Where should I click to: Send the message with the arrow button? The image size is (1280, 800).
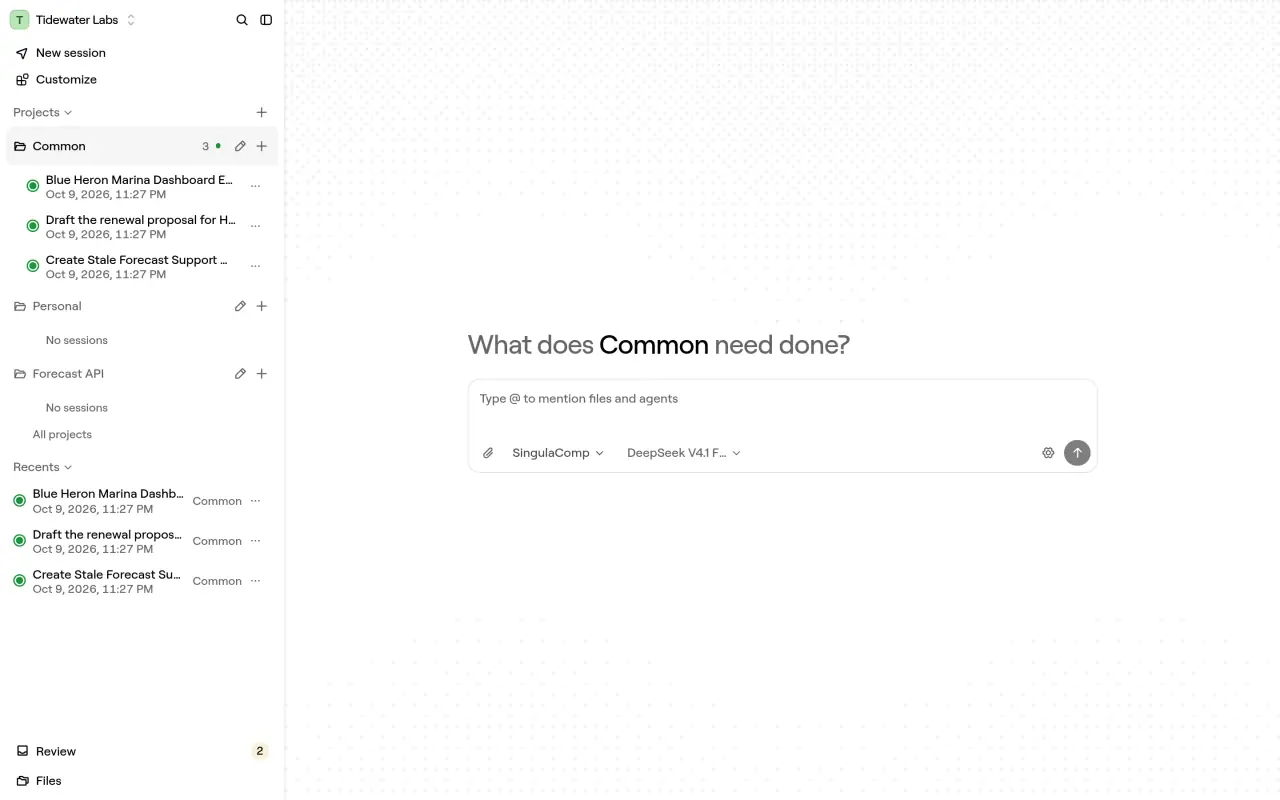click(1077, 453)
